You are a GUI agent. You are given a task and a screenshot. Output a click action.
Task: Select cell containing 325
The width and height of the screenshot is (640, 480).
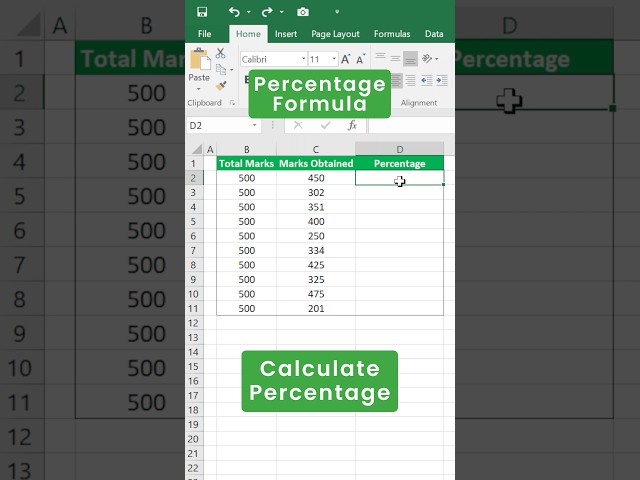click(316, 280)
